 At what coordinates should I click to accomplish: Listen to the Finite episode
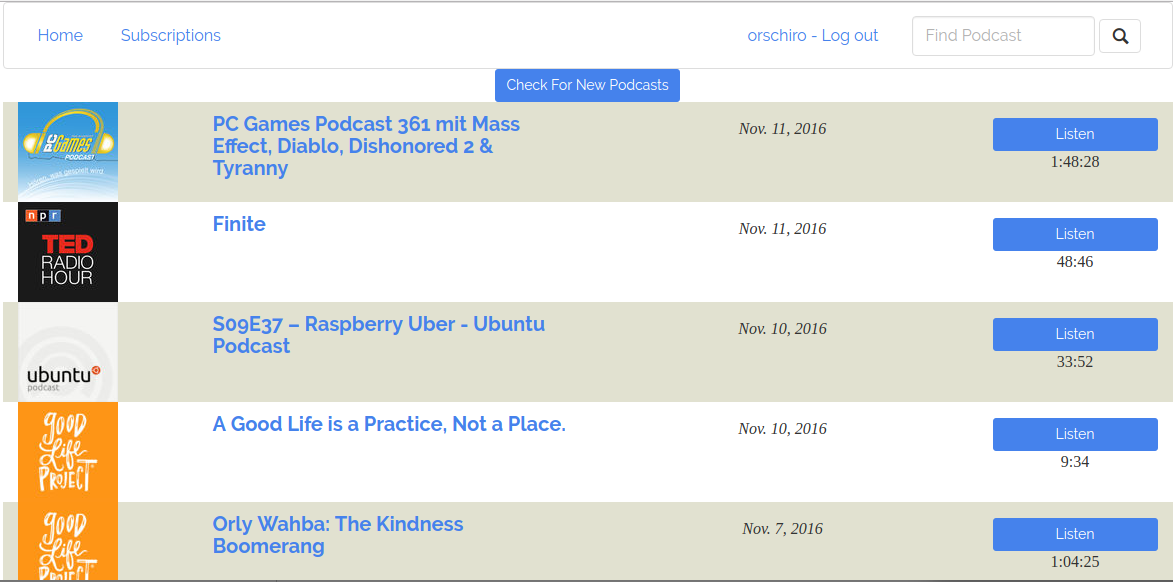tap(1074, 234)
